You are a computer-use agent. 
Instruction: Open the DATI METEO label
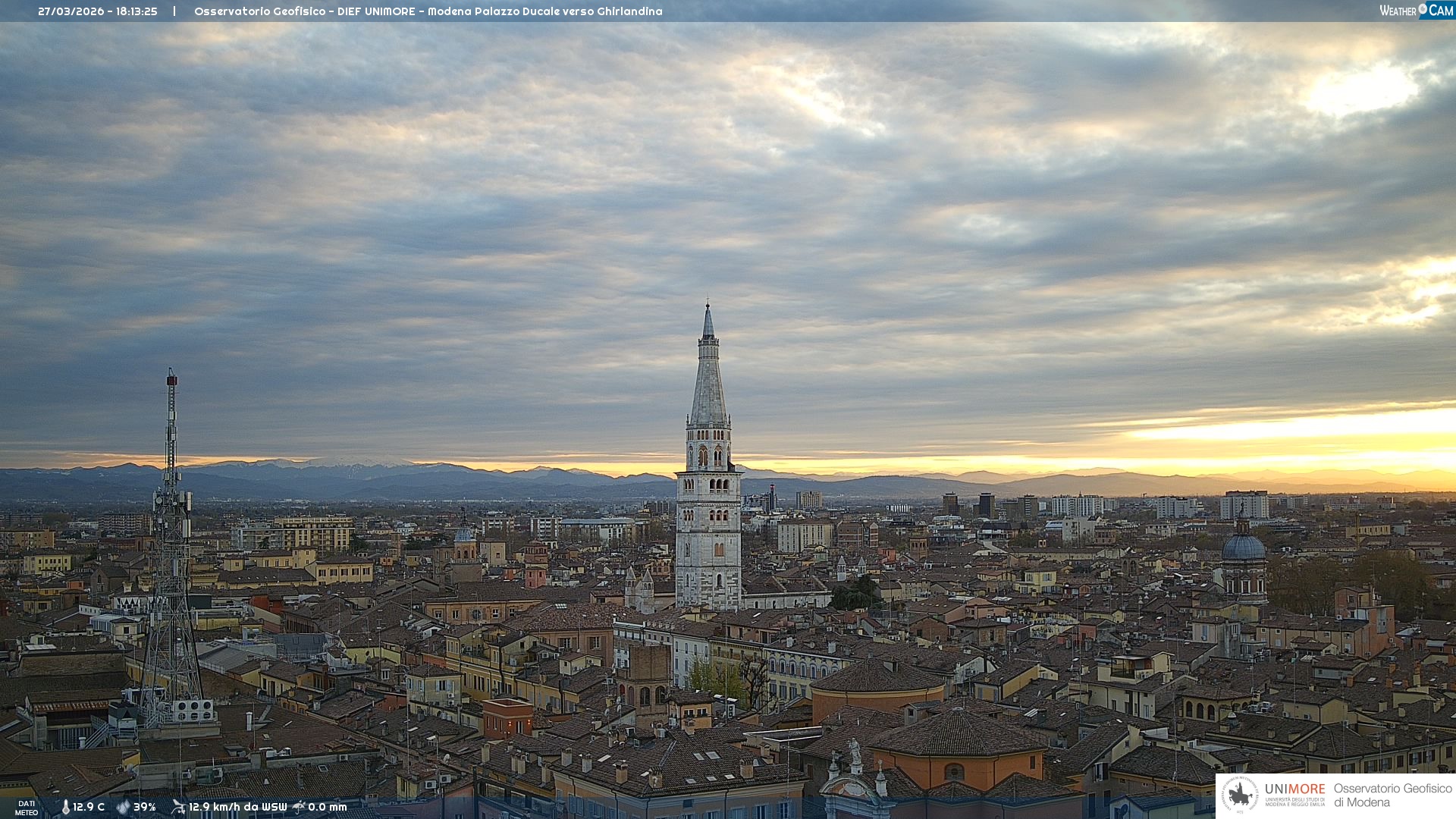(27, 808)
